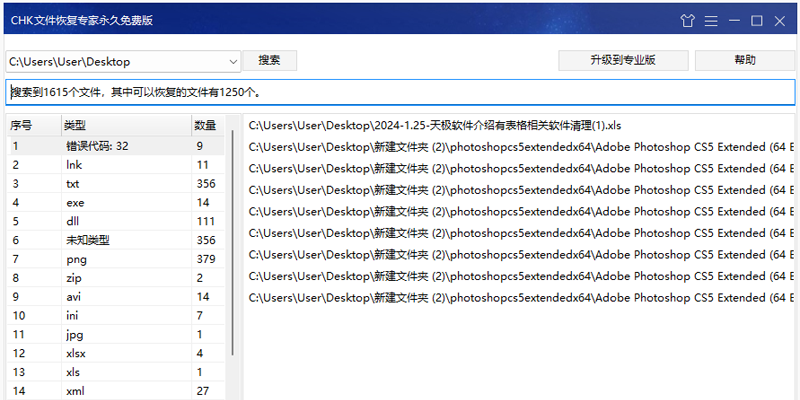
Task: Select the dll type row
Action: (x=116, y=221)
